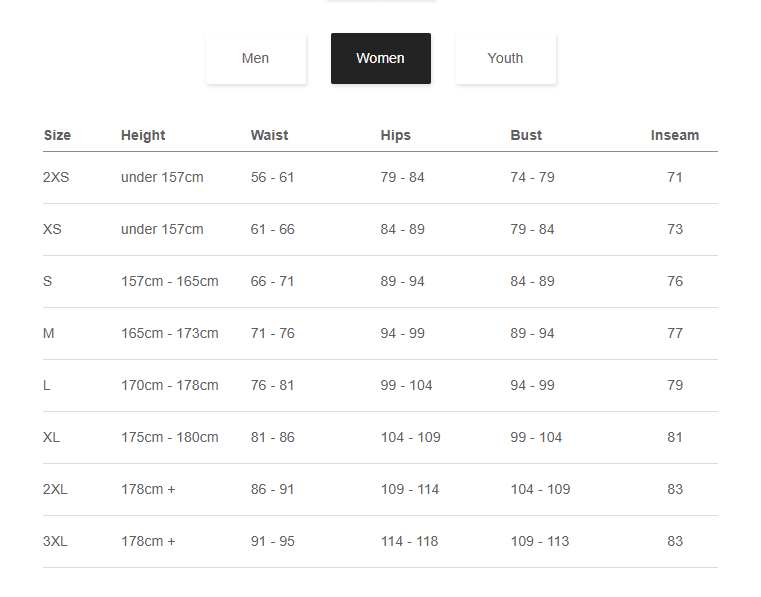Click the Height column header

click(x=143, y=135)
